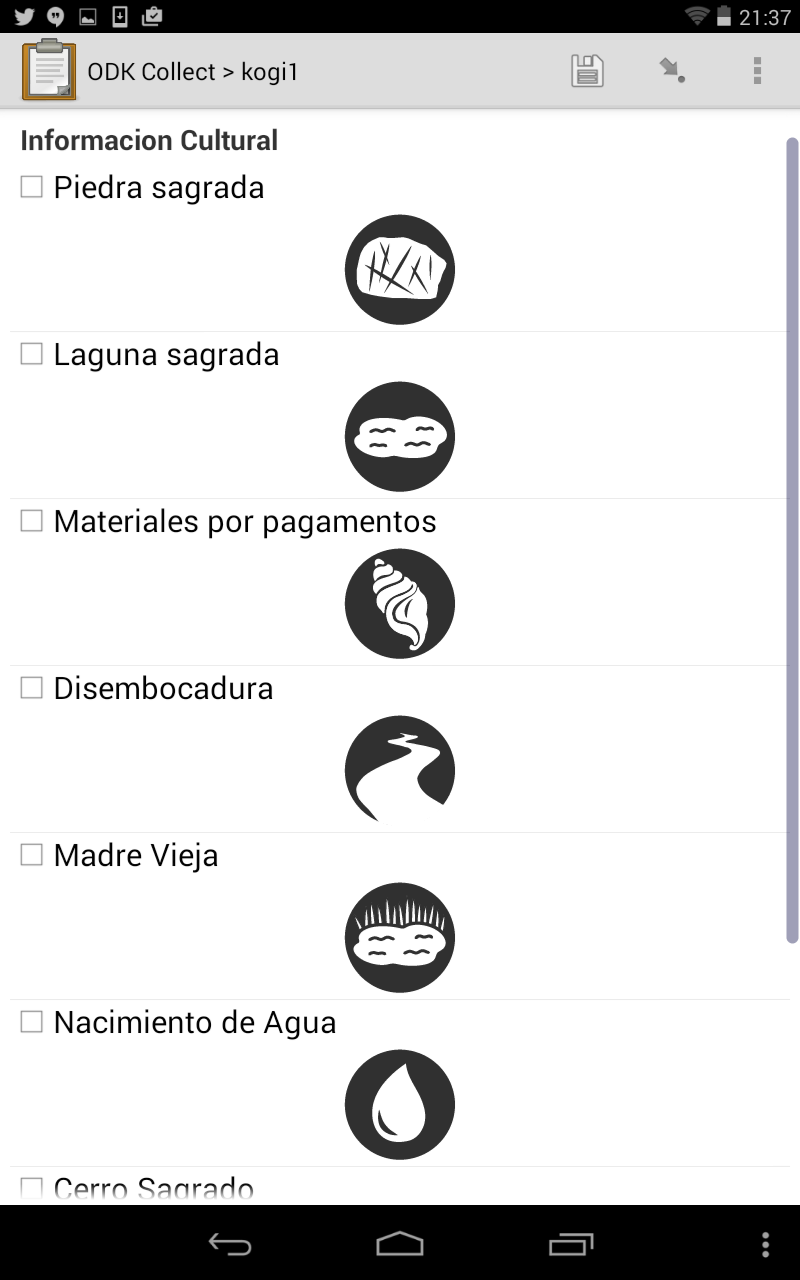Tap the sacred stone icon image
This screenshot has width=800, height=1280.
pos(400,269)
